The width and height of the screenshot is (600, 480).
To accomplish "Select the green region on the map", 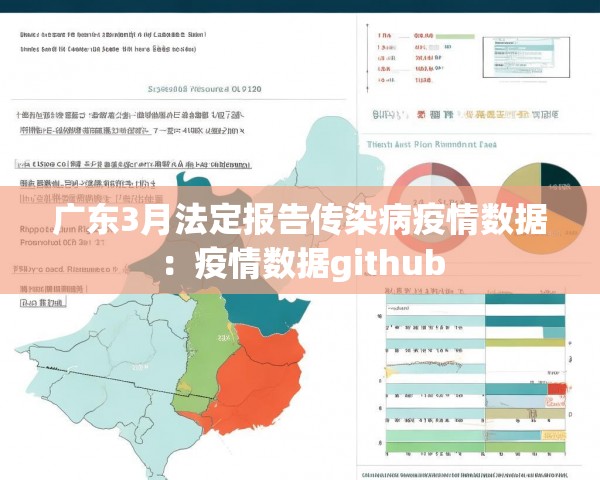I will (207, 350).
